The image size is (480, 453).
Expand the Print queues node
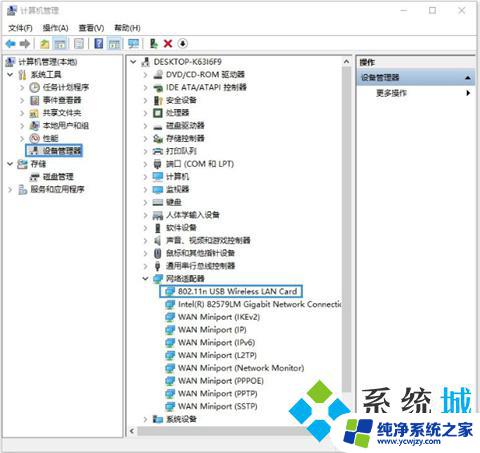pos(145,151)
